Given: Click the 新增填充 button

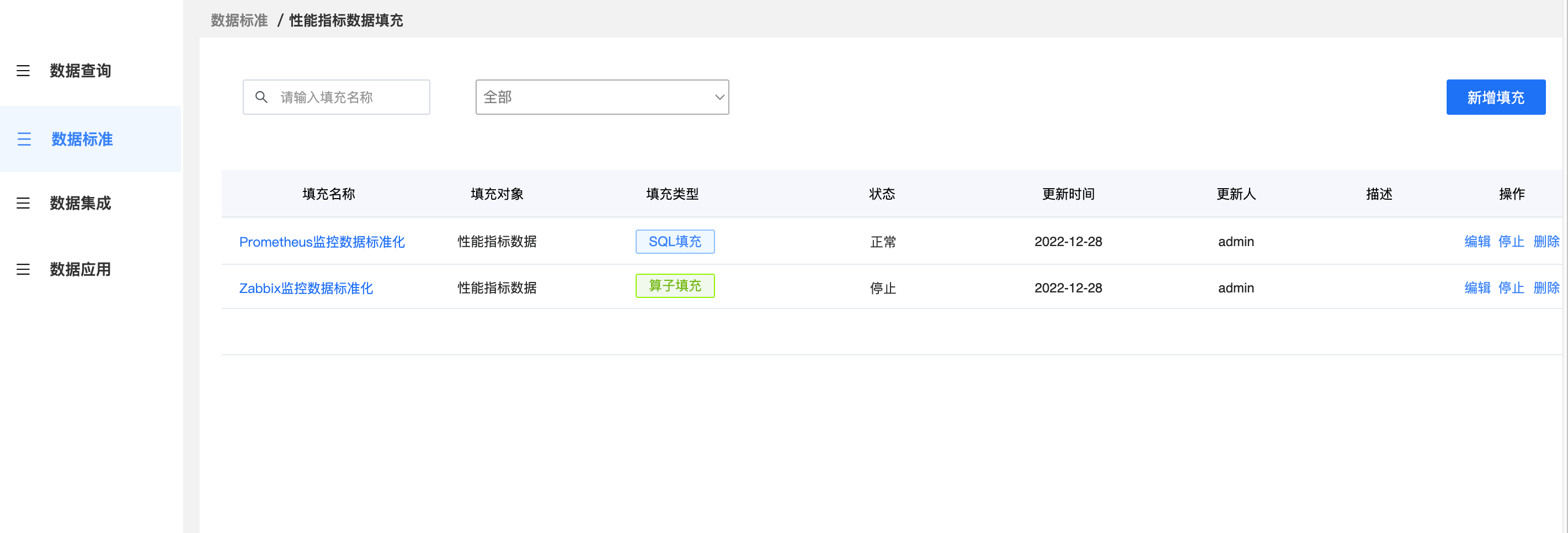Looking at the screenshot, I should [x=1496, y=97].
